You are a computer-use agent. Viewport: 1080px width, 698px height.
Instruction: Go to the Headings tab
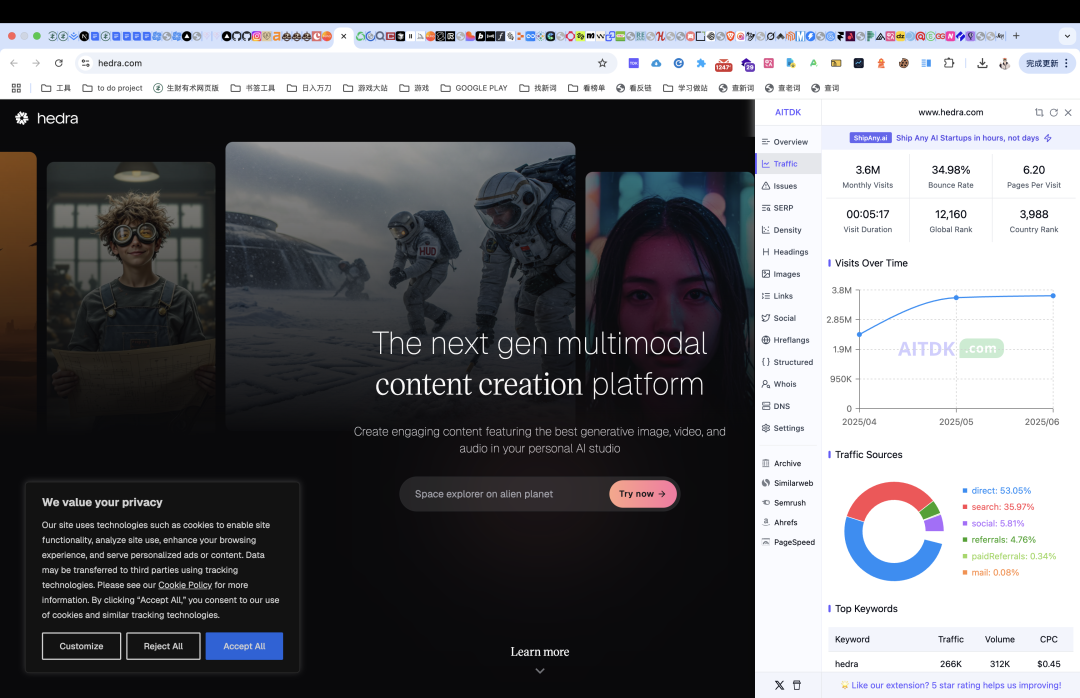point(785,252)
